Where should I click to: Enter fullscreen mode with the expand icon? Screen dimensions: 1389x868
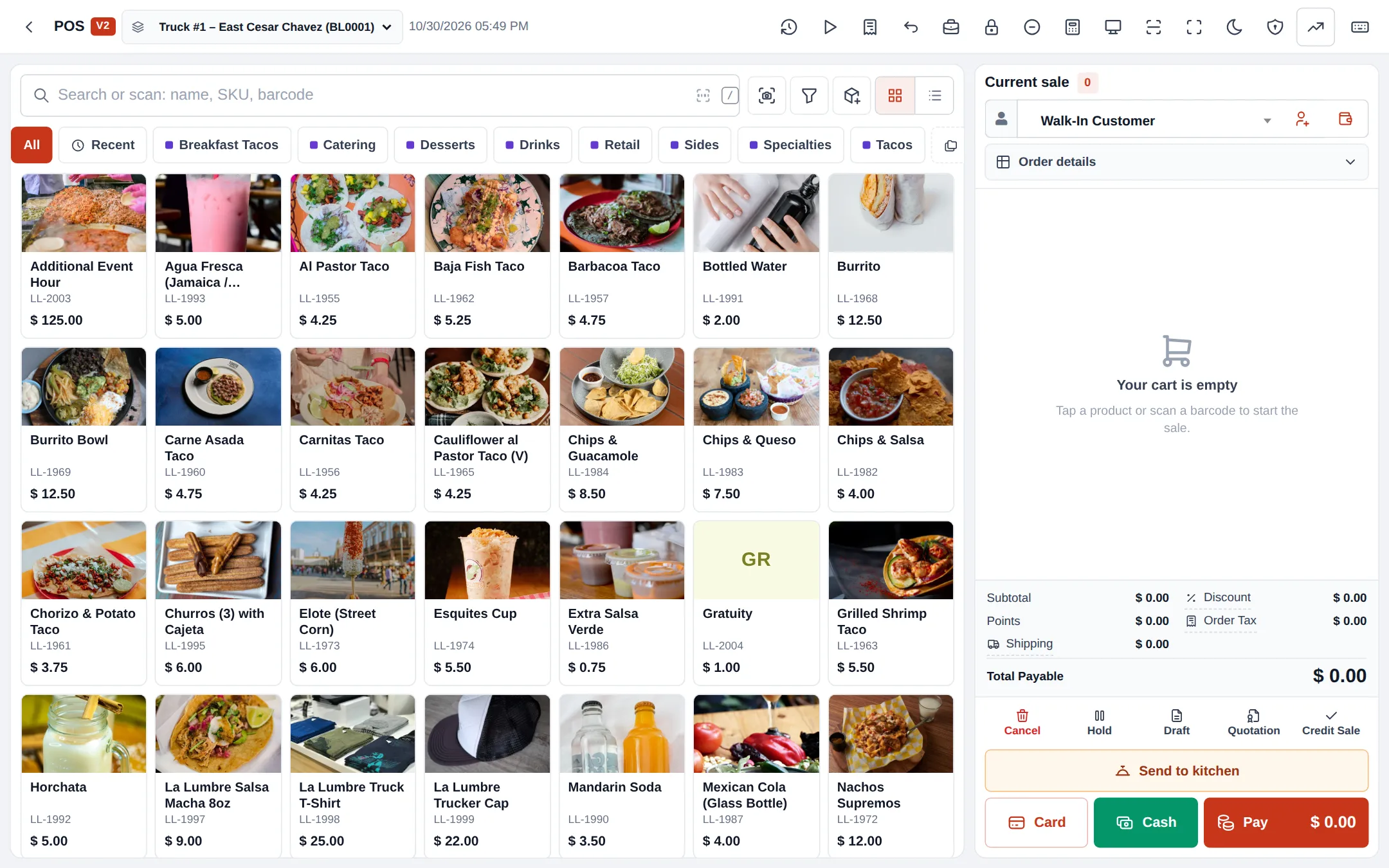pyautogui.click(x=1194, y=27)
